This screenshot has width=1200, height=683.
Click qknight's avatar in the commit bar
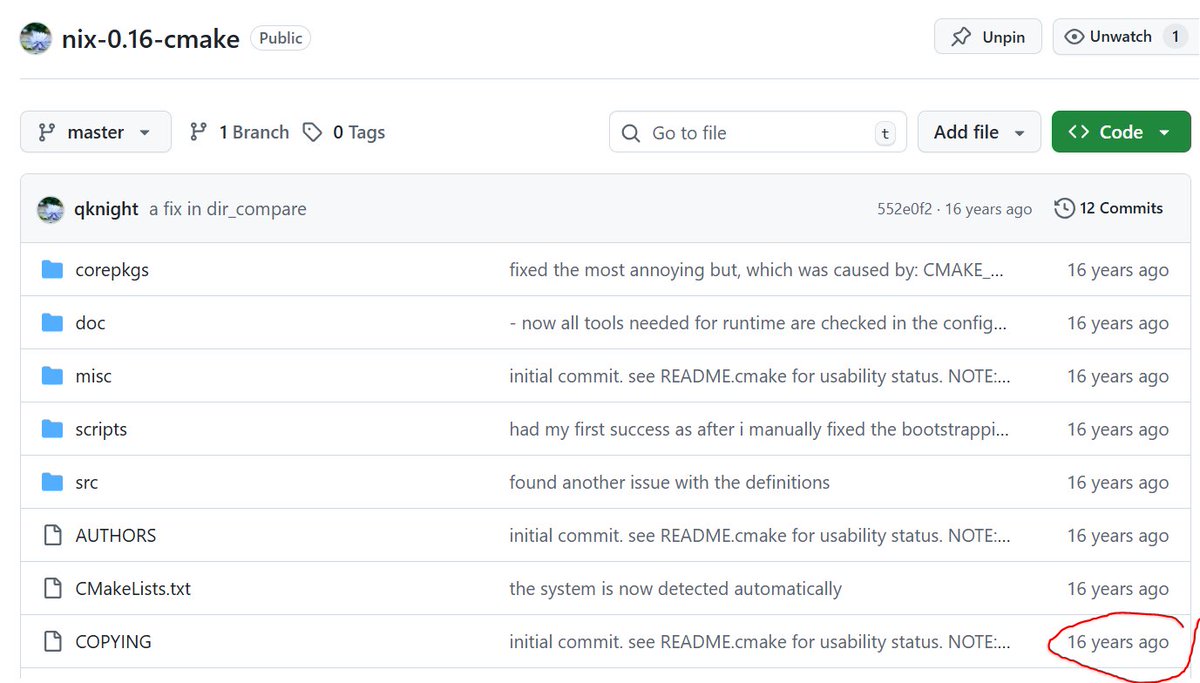pos(51,209)
